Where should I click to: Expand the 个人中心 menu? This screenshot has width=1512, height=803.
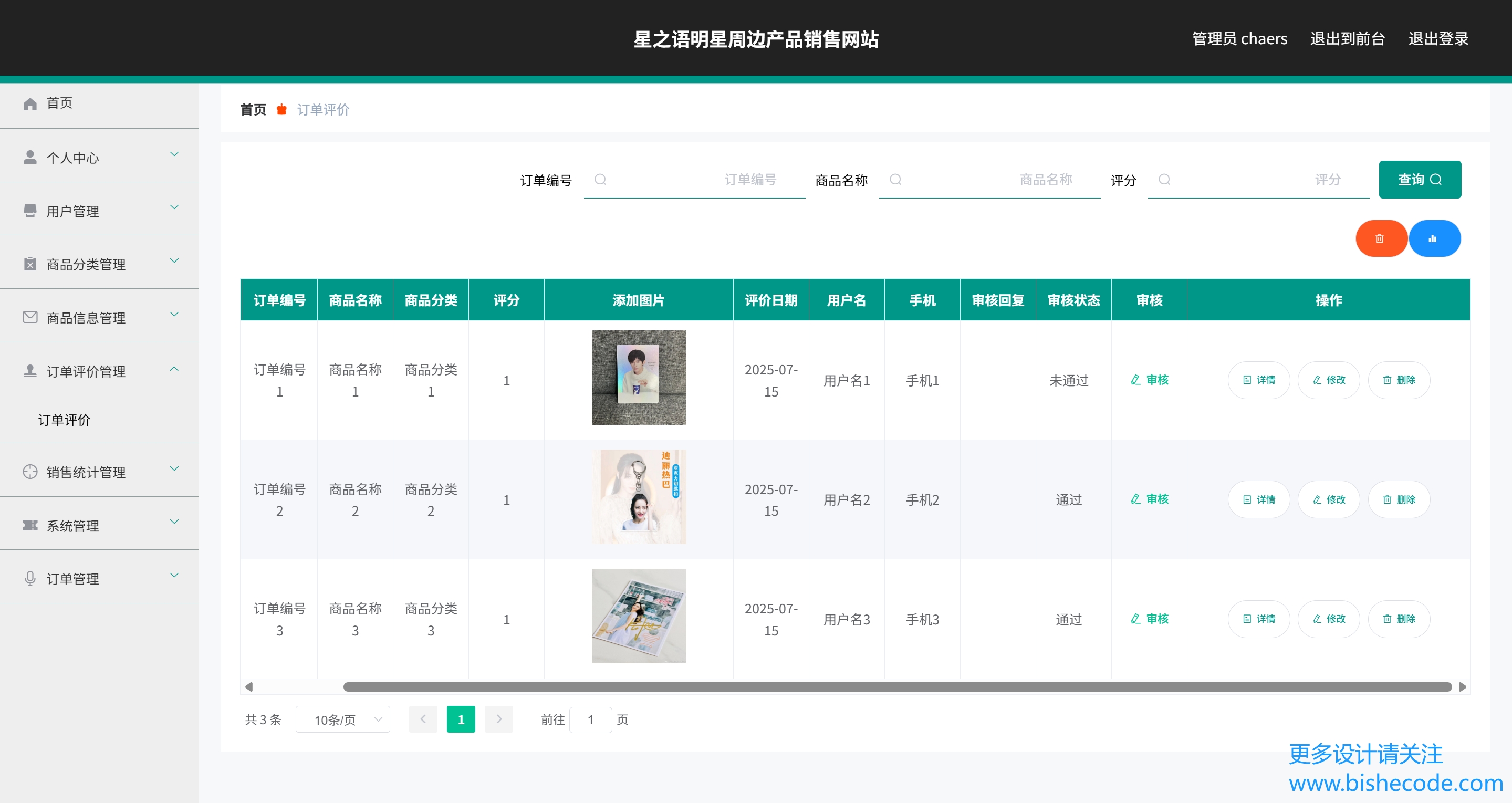coord(99,157)
